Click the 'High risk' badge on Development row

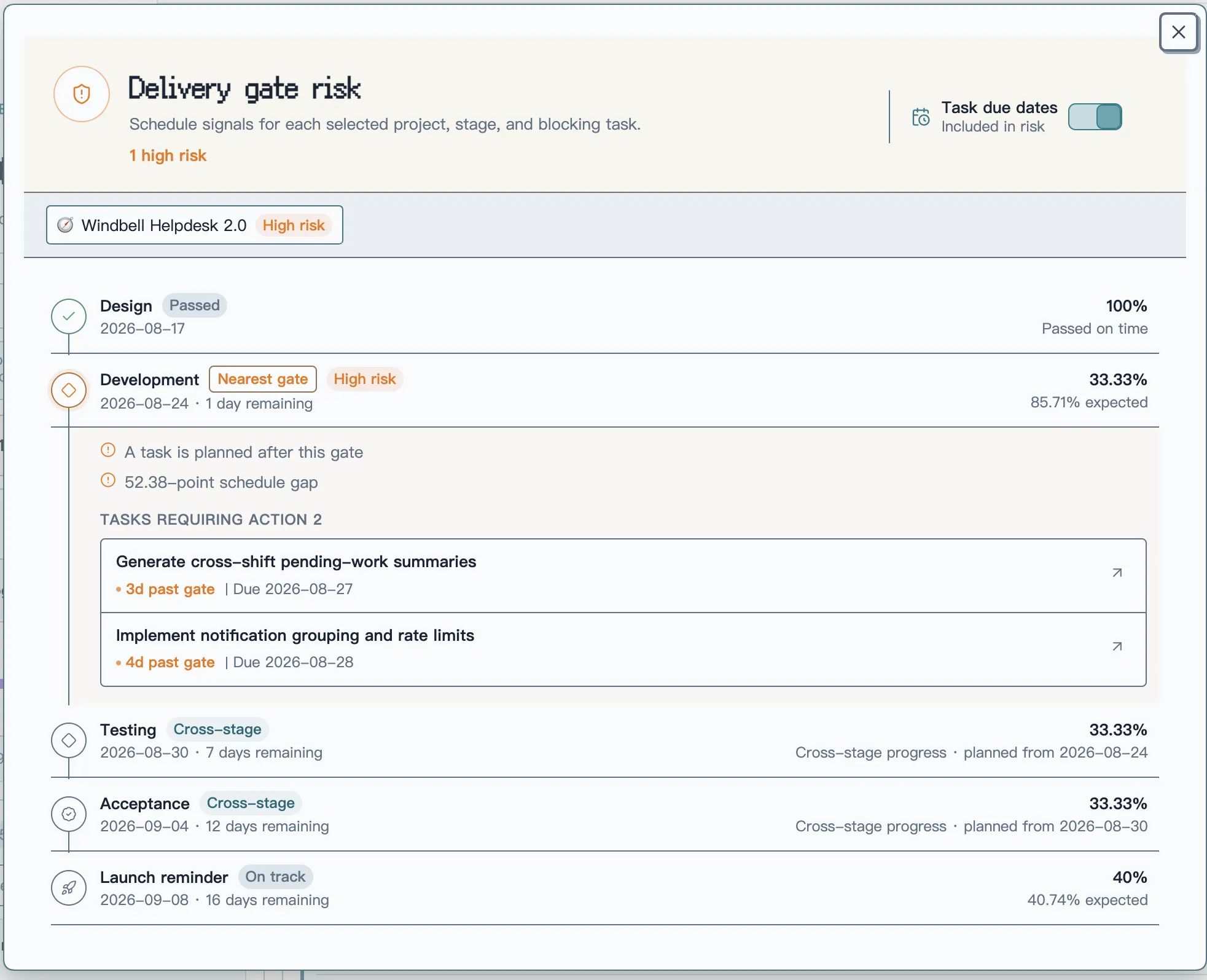pos(365,379)
